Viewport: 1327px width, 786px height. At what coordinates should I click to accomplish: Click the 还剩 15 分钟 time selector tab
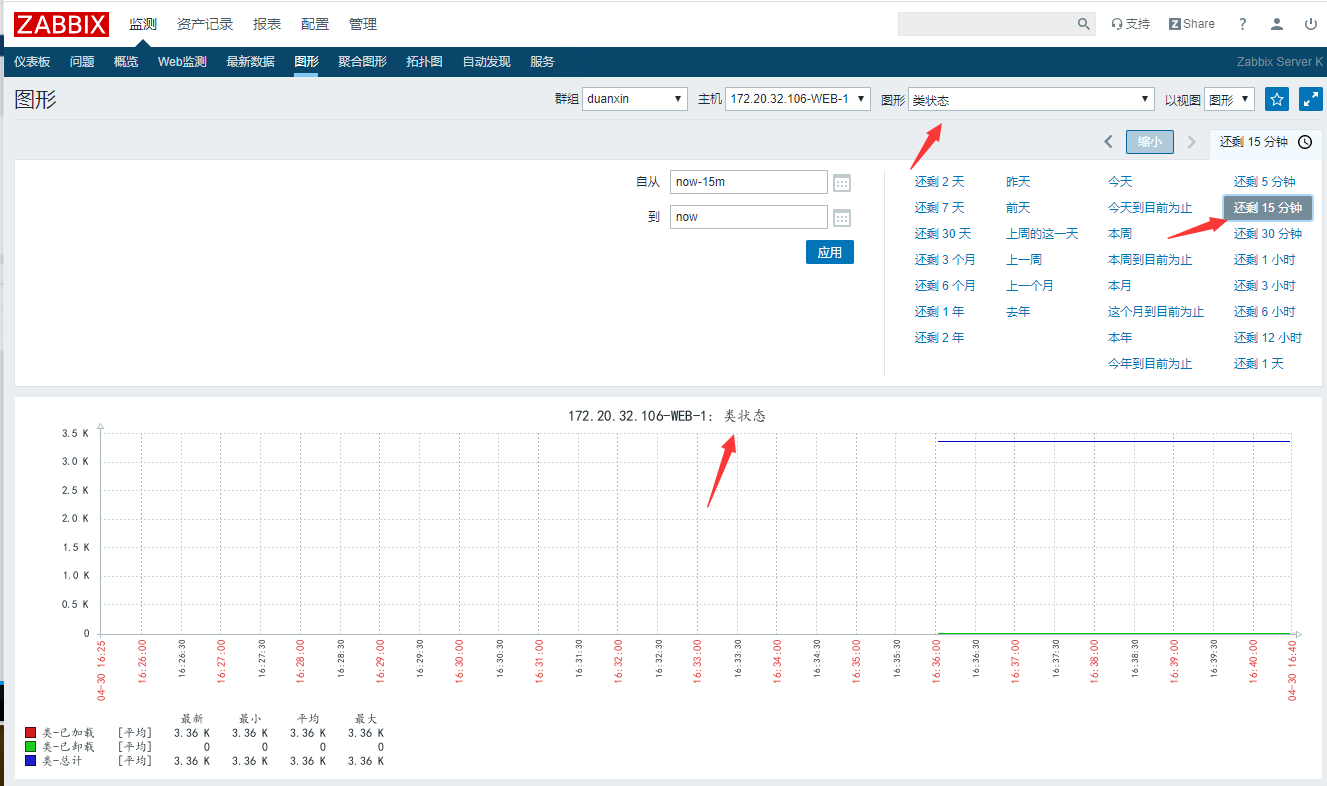[x=1265, y=143]
